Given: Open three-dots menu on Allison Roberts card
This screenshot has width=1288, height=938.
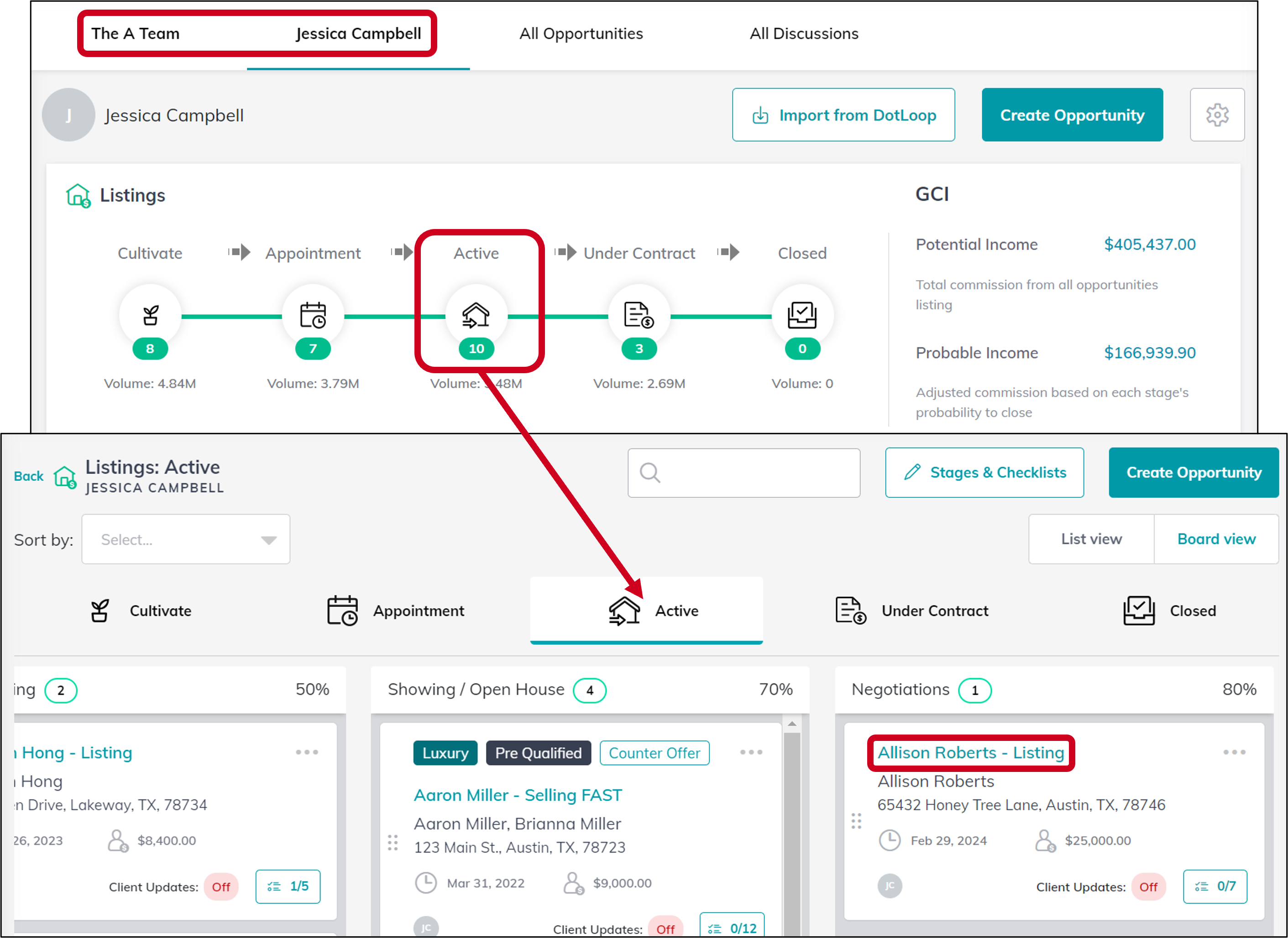Looking at the screenshot, I should (1234, 752).
